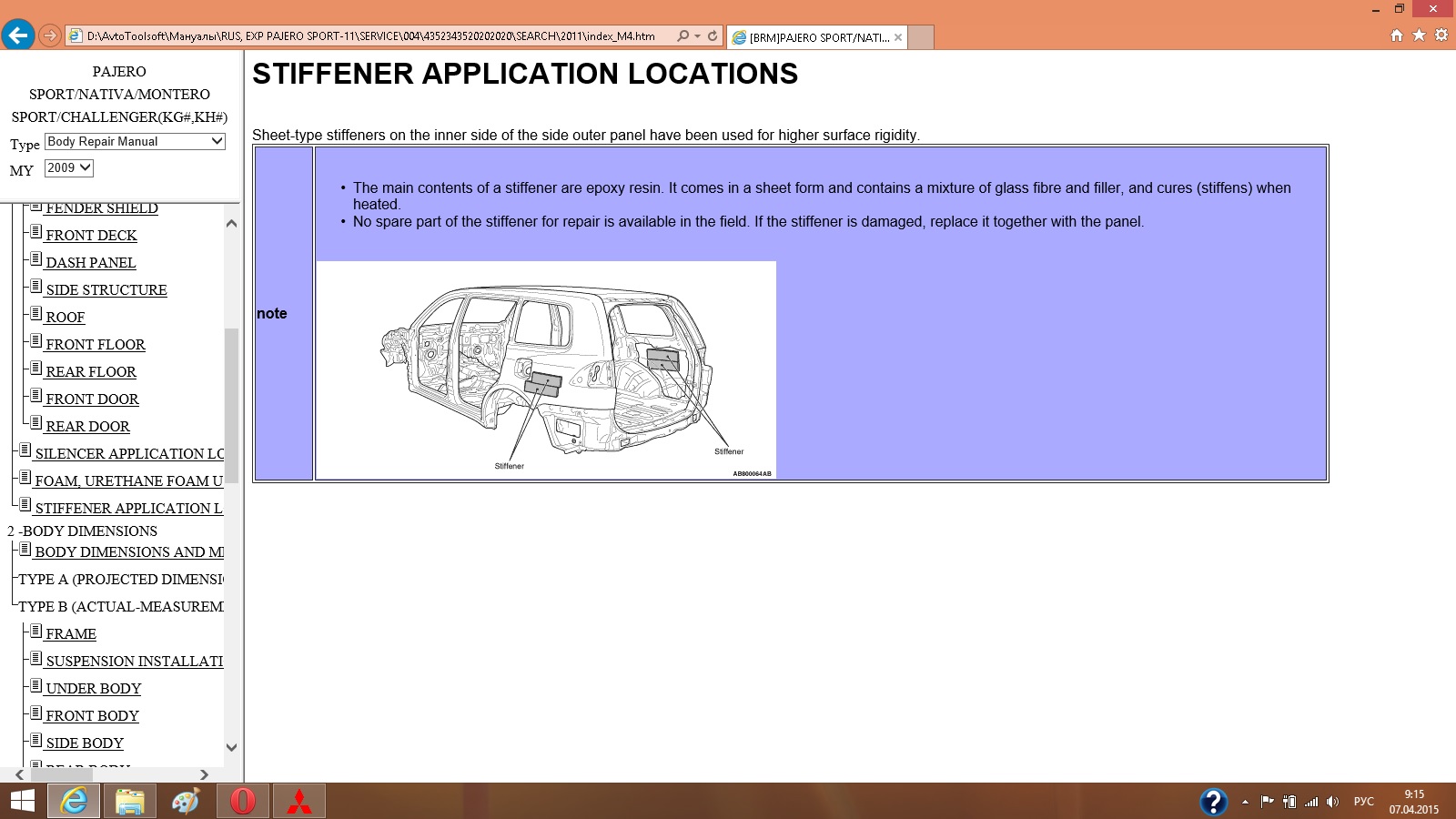Click the browser Back arrow button
Image resolution: width=1456 pixels, height=819 pixels.
tap(17, 35)
